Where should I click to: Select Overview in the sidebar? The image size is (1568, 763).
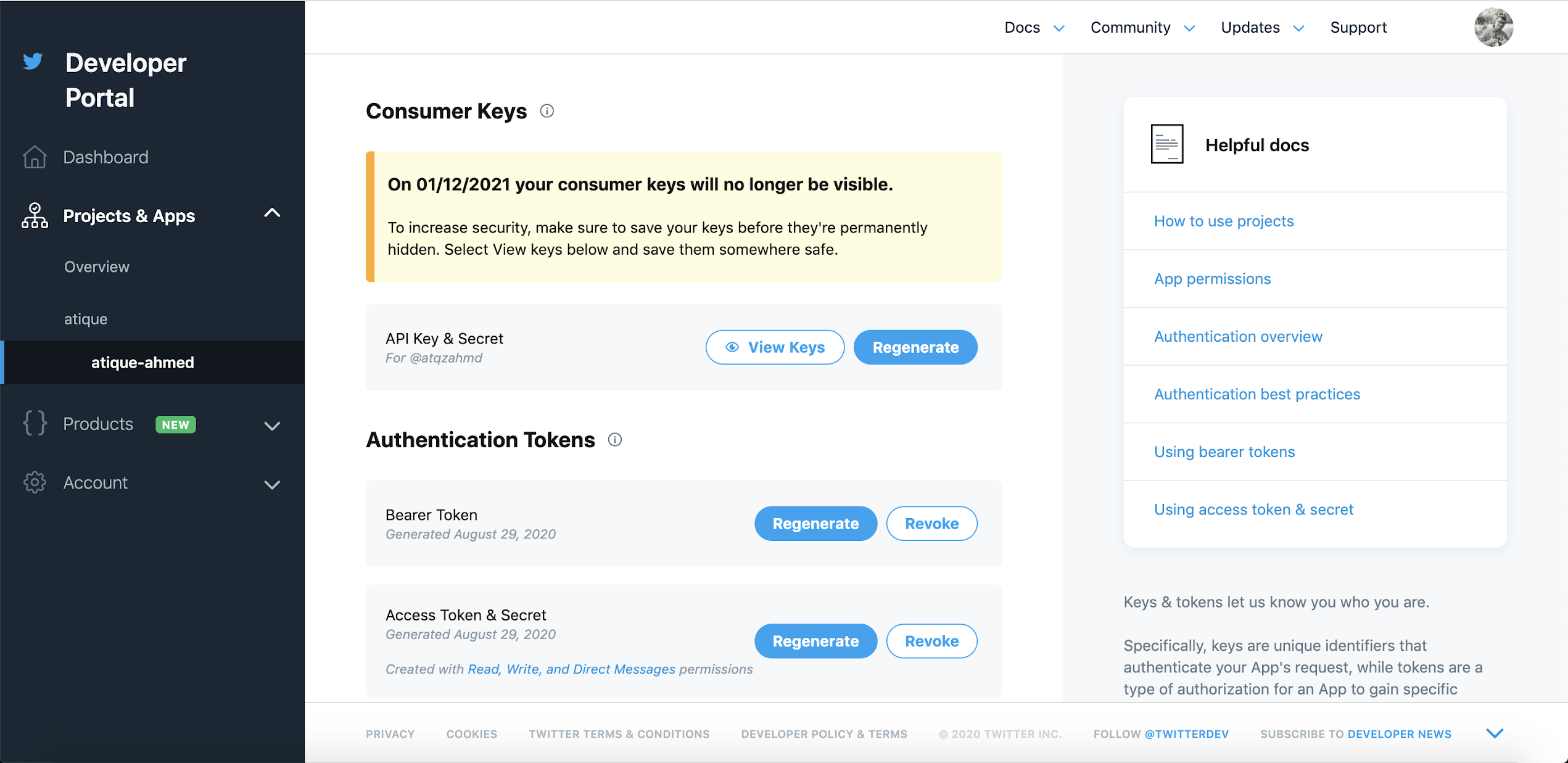97,267
